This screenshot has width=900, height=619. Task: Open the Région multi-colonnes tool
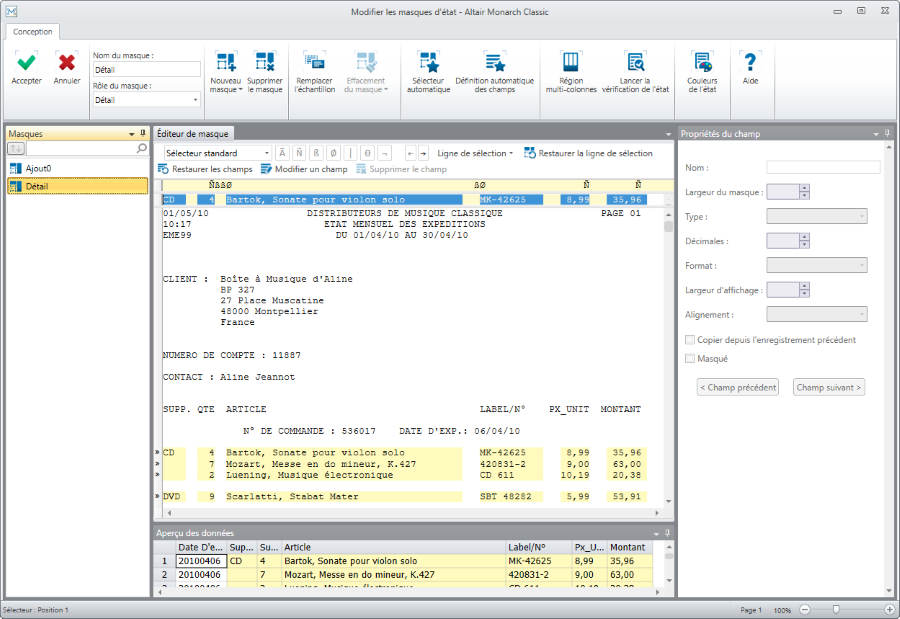point(571,62)
